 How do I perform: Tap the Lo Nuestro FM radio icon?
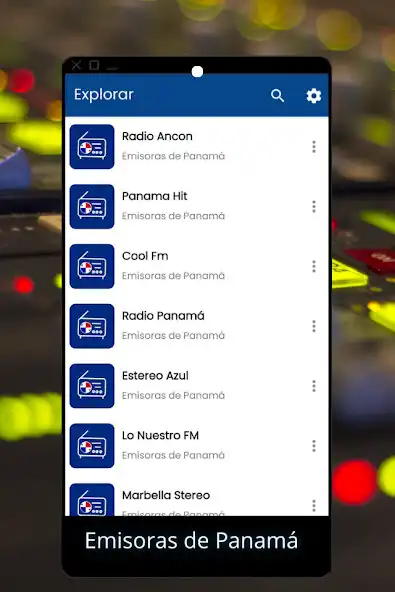92,446
